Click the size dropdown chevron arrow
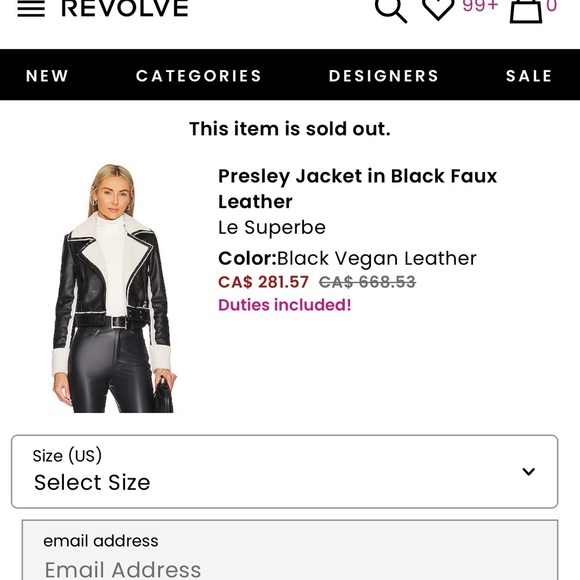 529,472
